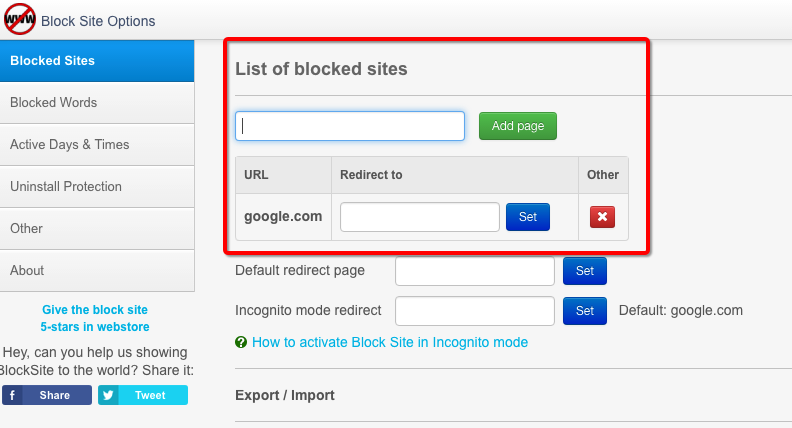This screenshot has width=792, height=428.
Task: Open the About tab
Action: (x=97, y=270)
